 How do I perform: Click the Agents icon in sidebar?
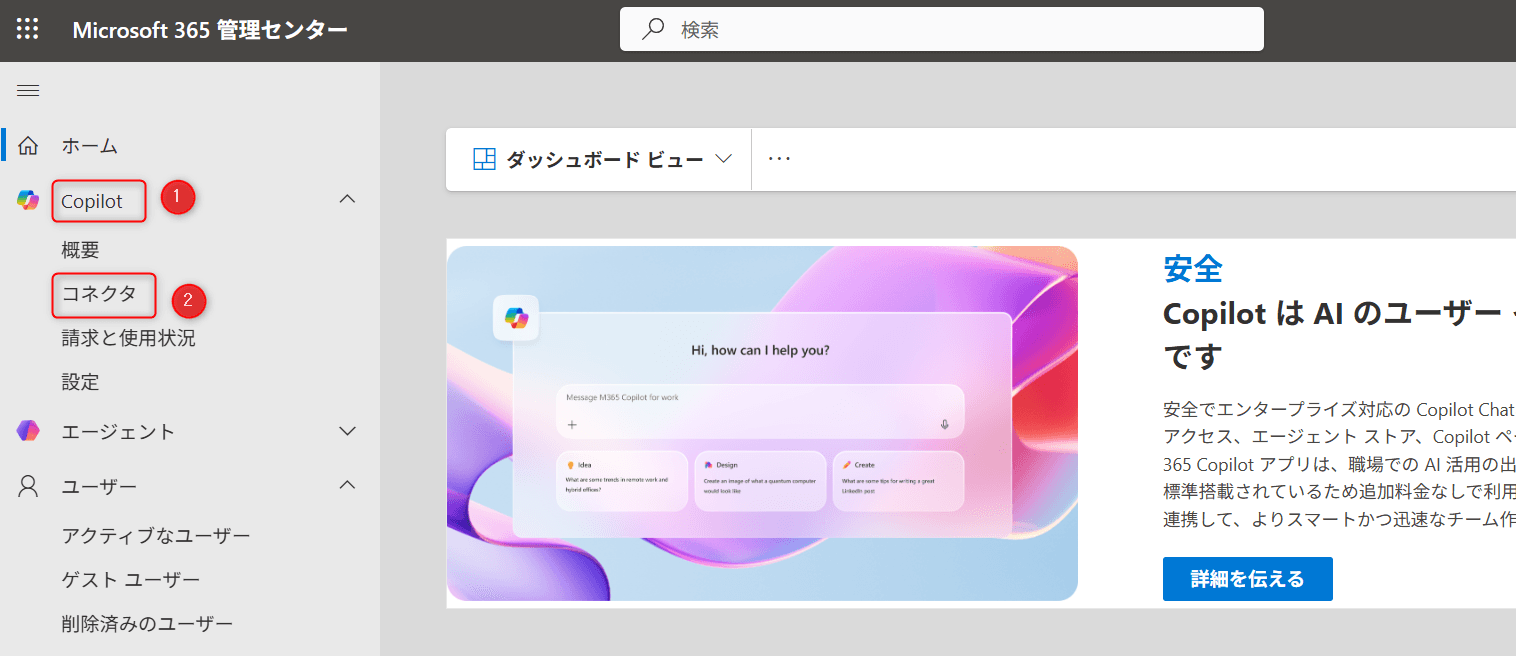pos(28,431)
